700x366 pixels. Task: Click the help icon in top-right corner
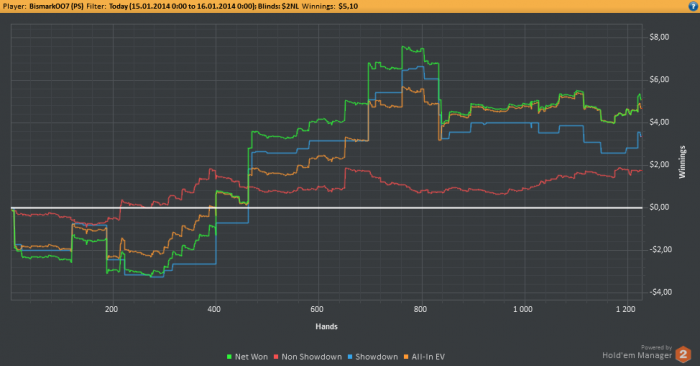(693, 6)
